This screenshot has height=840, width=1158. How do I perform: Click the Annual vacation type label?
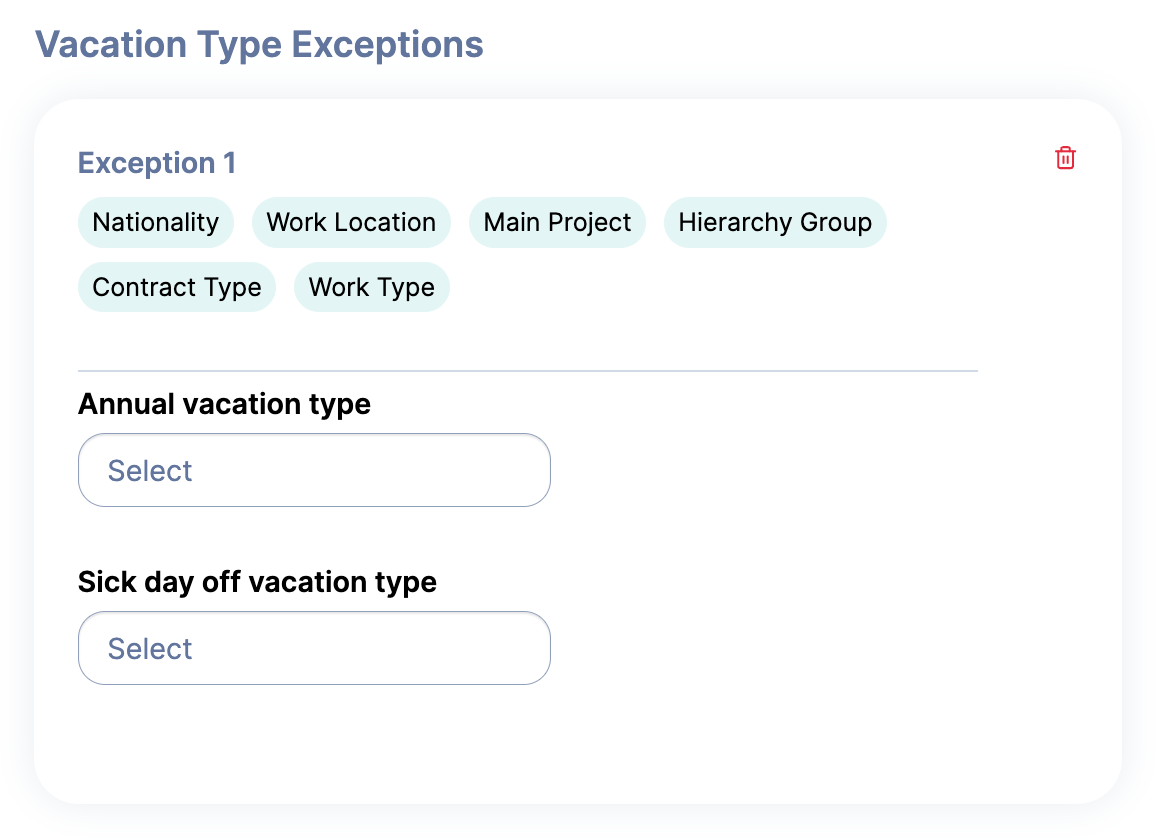[x=224, y=404]
